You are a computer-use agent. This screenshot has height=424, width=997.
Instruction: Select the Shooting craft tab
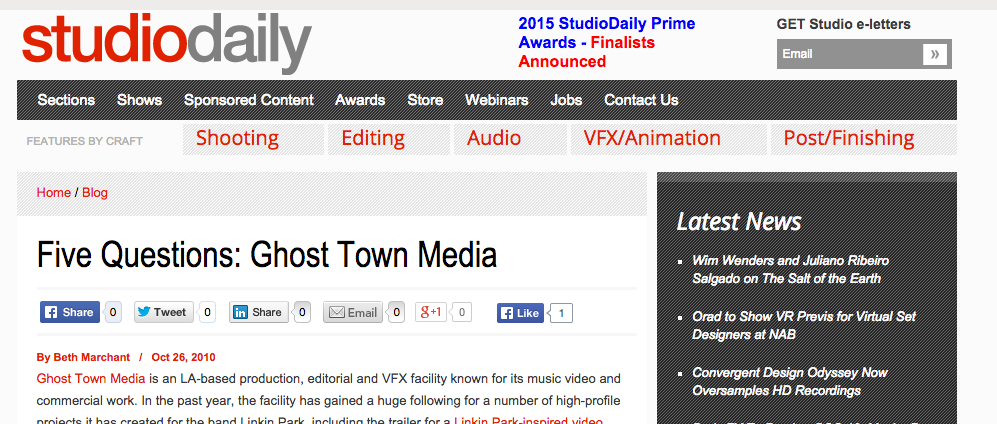(253, 139)
